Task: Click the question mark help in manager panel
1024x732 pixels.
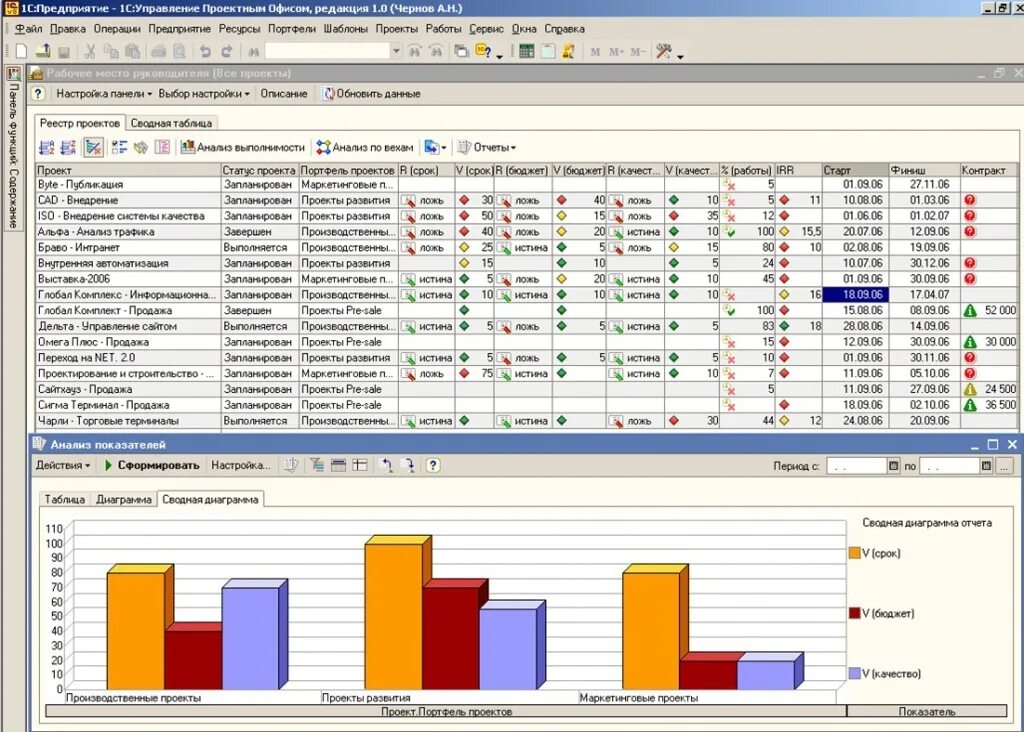Action: pyautogui.click(x=38, y=93)
